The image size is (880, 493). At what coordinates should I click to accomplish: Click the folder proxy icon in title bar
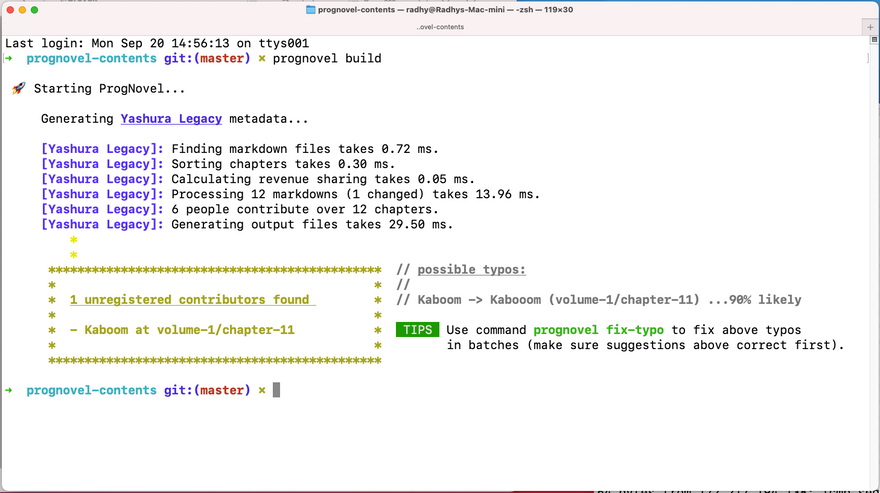[310, 9]
